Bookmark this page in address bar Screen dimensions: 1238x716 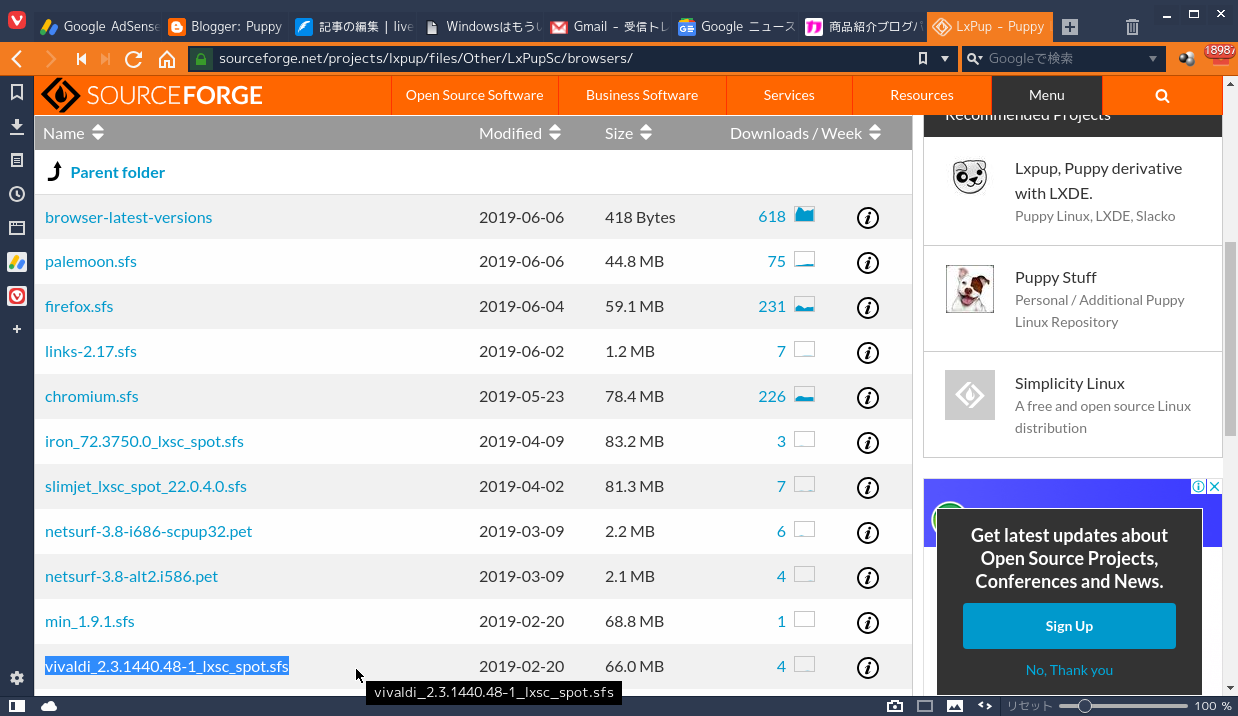[923, 59]
